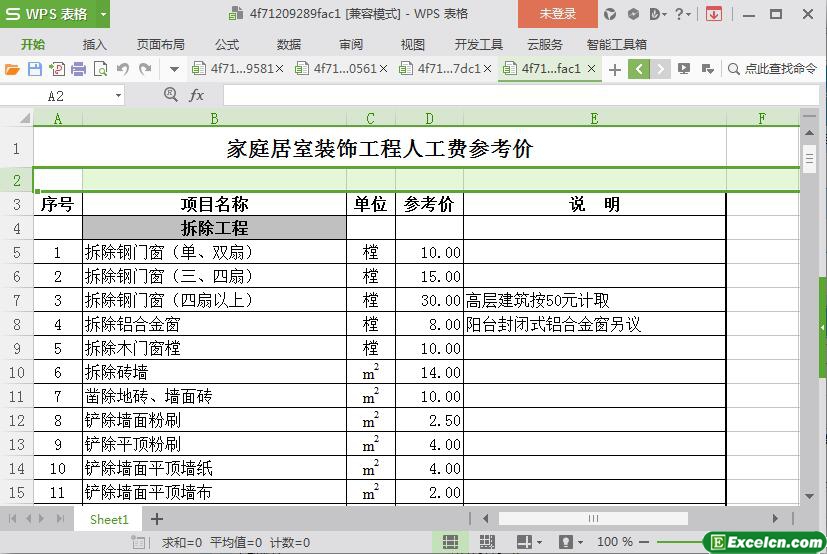827x554 pixels.
Task: Click the Open folder icon in toolbar
Action: coord(12,69)
